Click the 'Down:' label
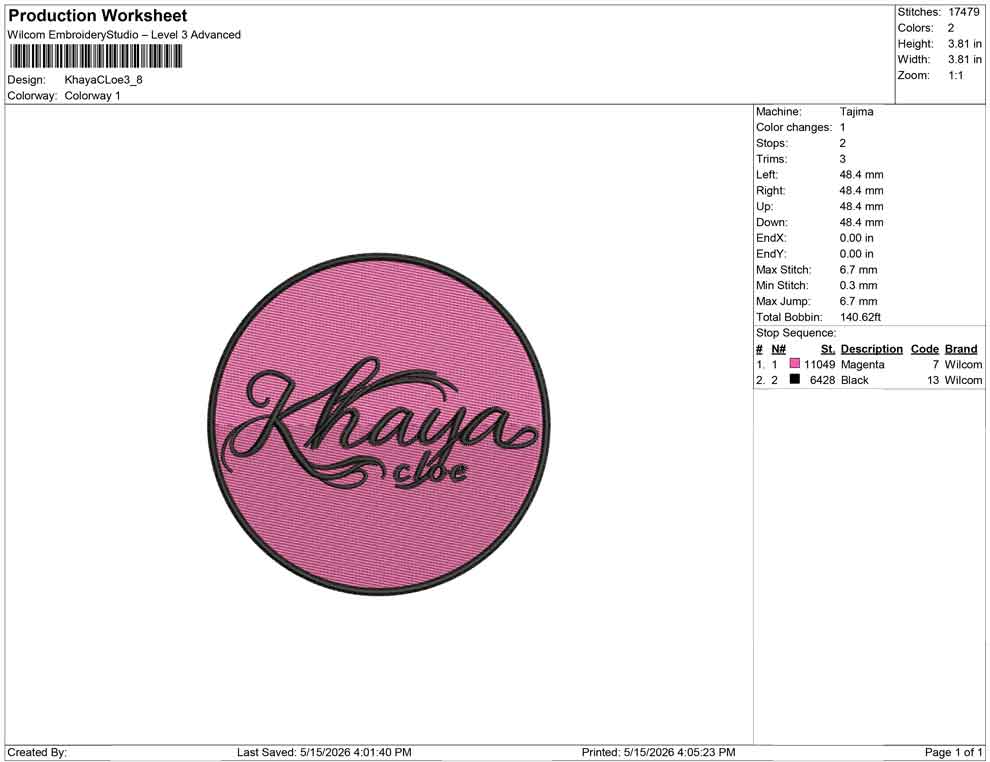This screenshot has height=762, width=990. click(x=772, y=222)
